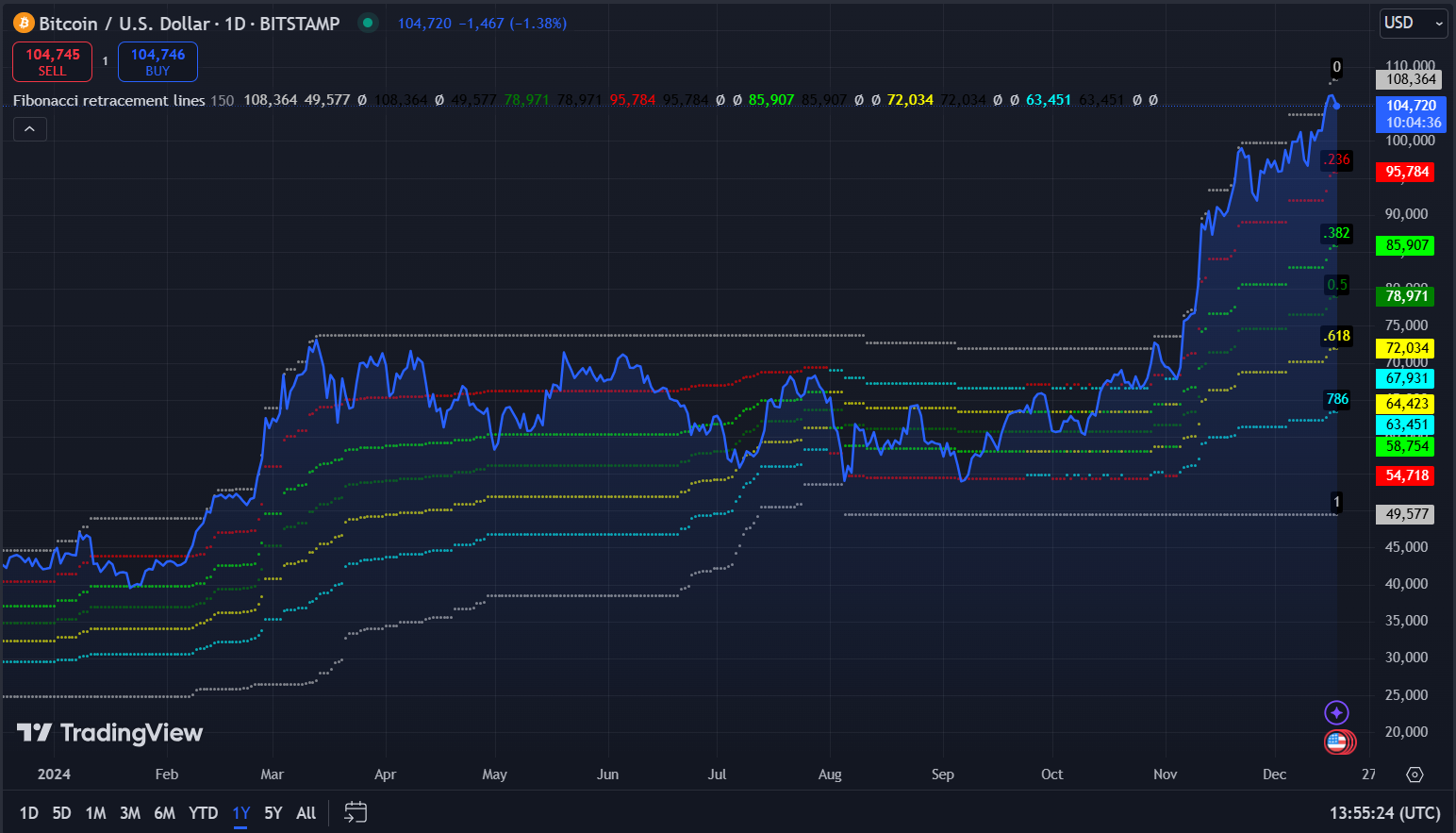Image resolution: width=1456 pixels, height=833 pixels.
Task: Click the cyan 63,451 price label
Action: click(x=1405, y=425)
